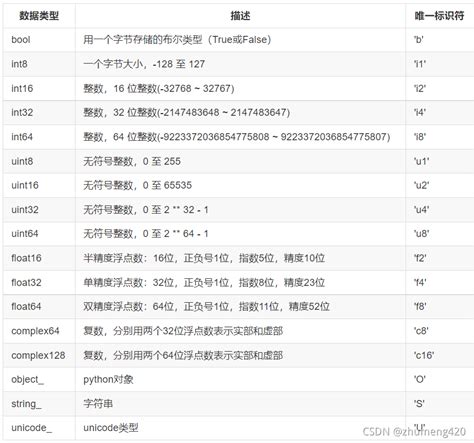
Task: Select the complex64 description text
Action: 183,331
